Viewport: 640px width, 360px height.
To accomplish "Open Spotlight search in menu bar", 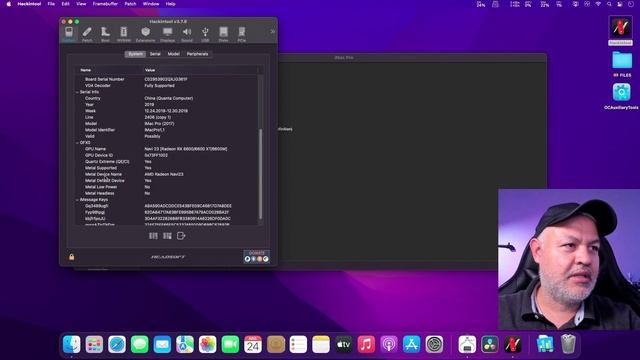I will [x=609, y=4].
